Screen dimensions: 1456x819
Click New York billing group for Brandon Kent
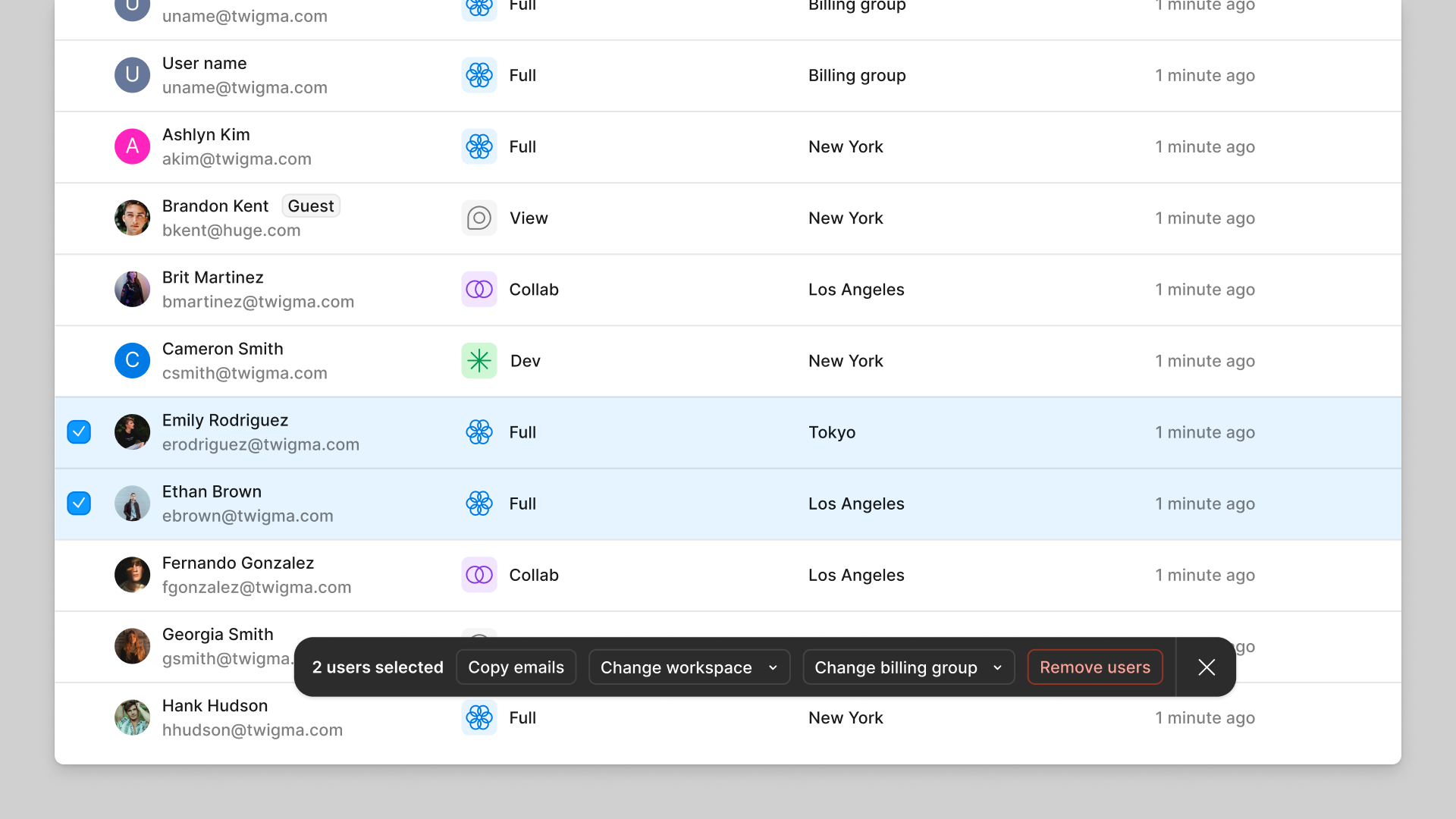point(846,218)
